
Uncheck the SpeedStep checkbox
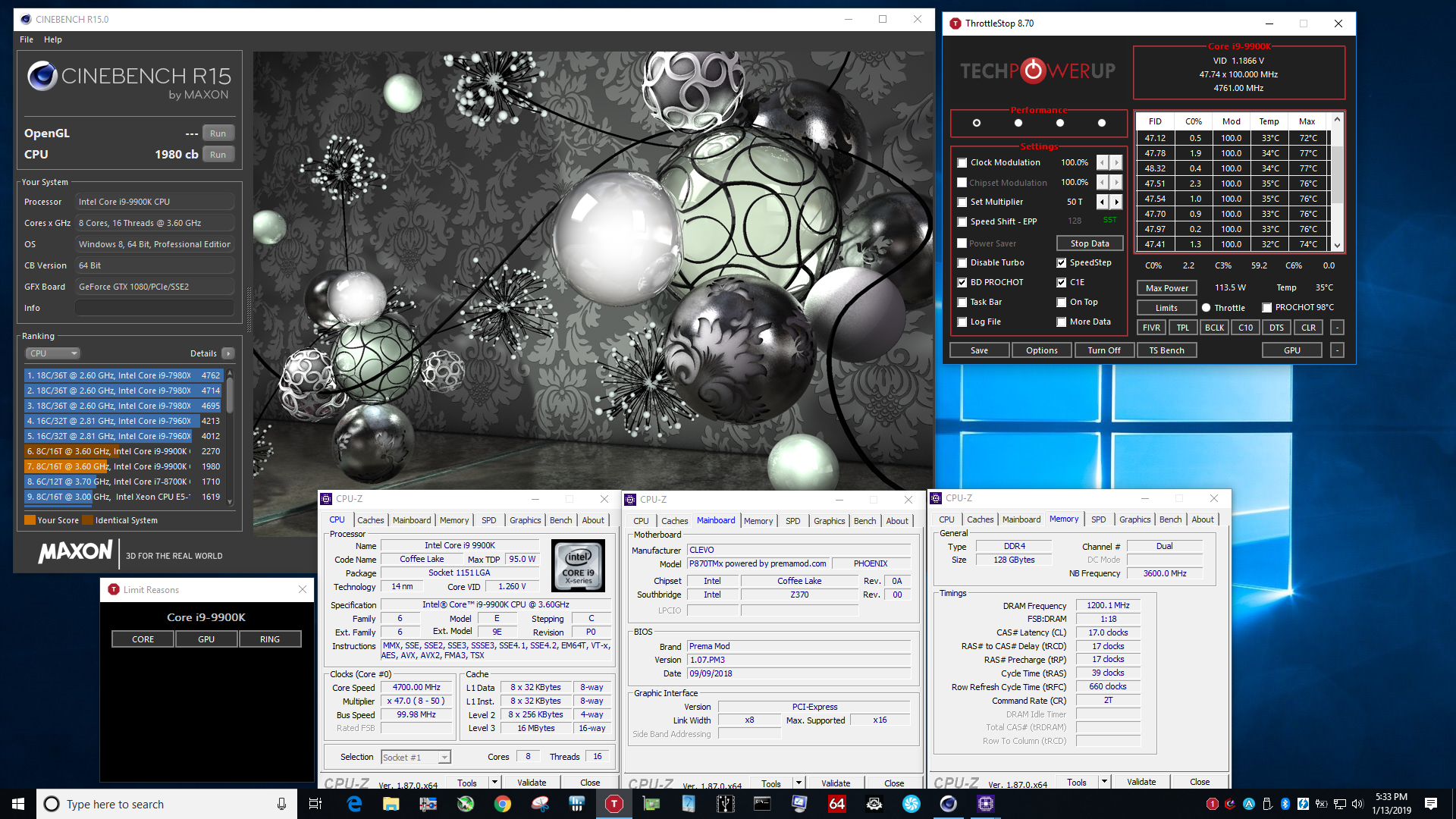click(1062, 263)
